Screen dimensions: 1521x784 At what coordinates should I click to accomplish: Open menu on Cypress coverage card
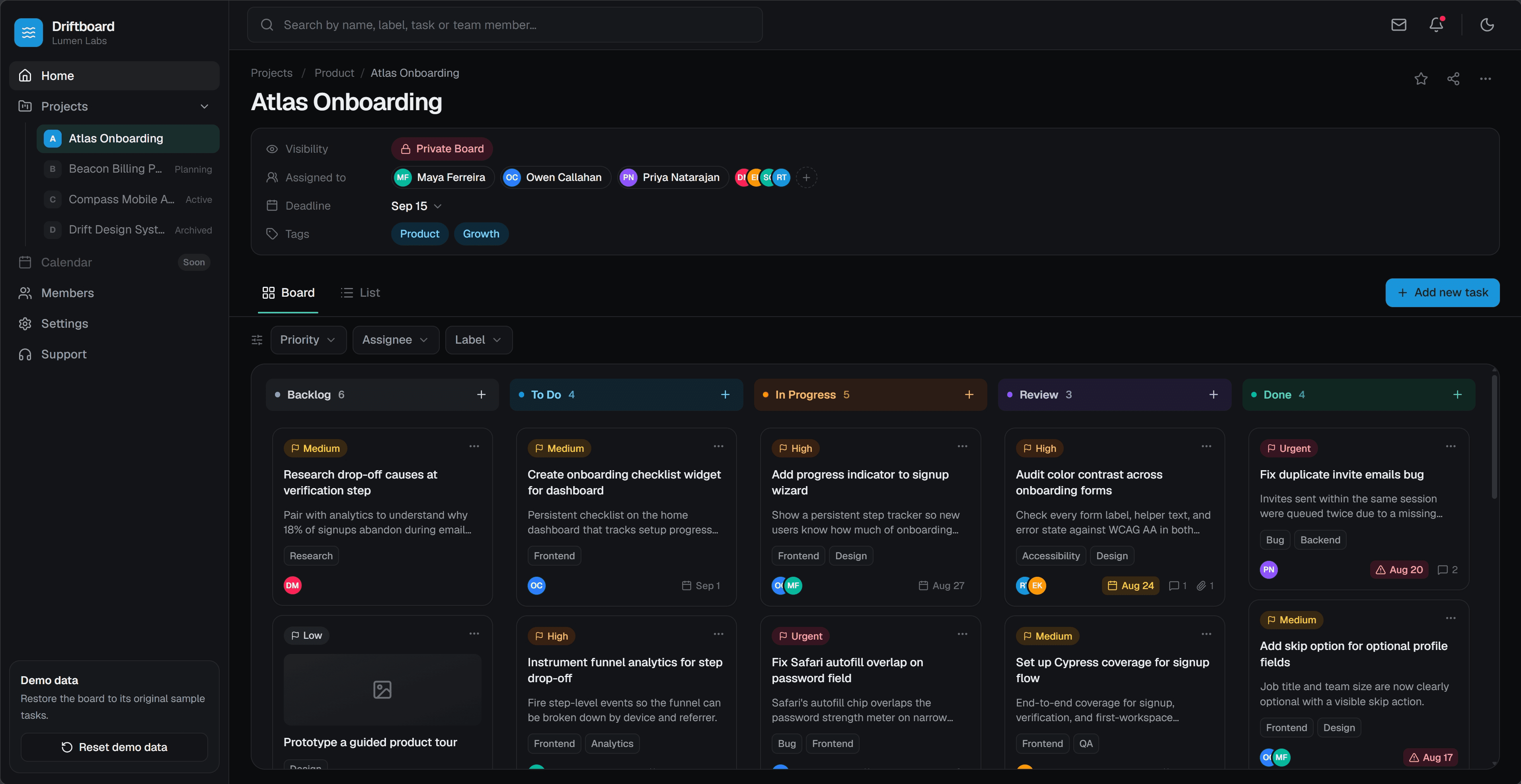[x=1206, y=634]
